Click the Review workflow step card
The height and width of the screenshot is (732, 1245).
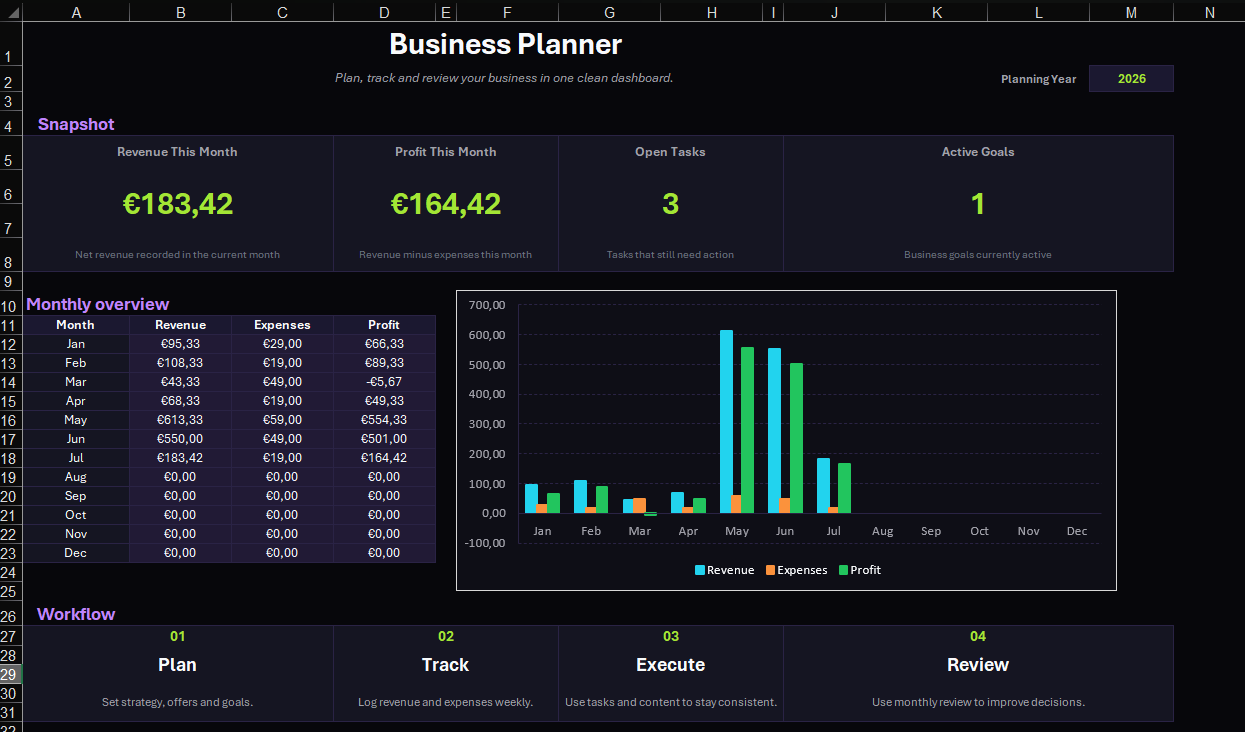pyautogui.click(x=978, y=673)
